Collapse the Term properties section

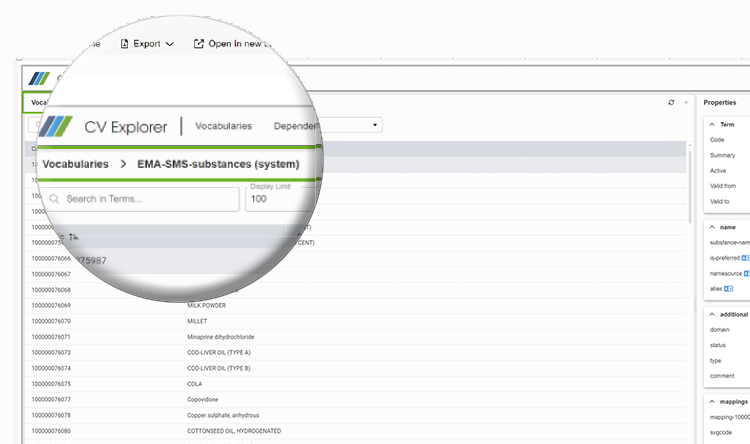tap(712, 124)
